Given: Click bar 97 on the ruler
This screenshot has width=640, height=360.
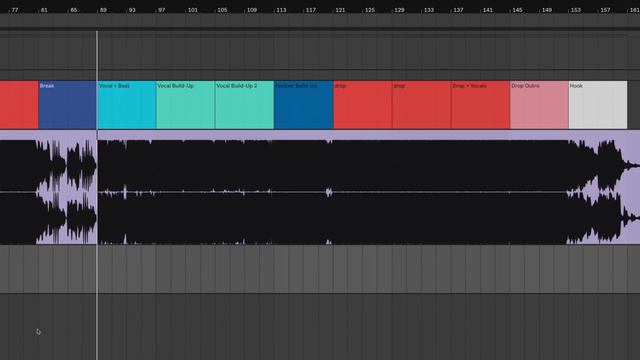Looking at the screenshot, I should [x=162, y=10].
